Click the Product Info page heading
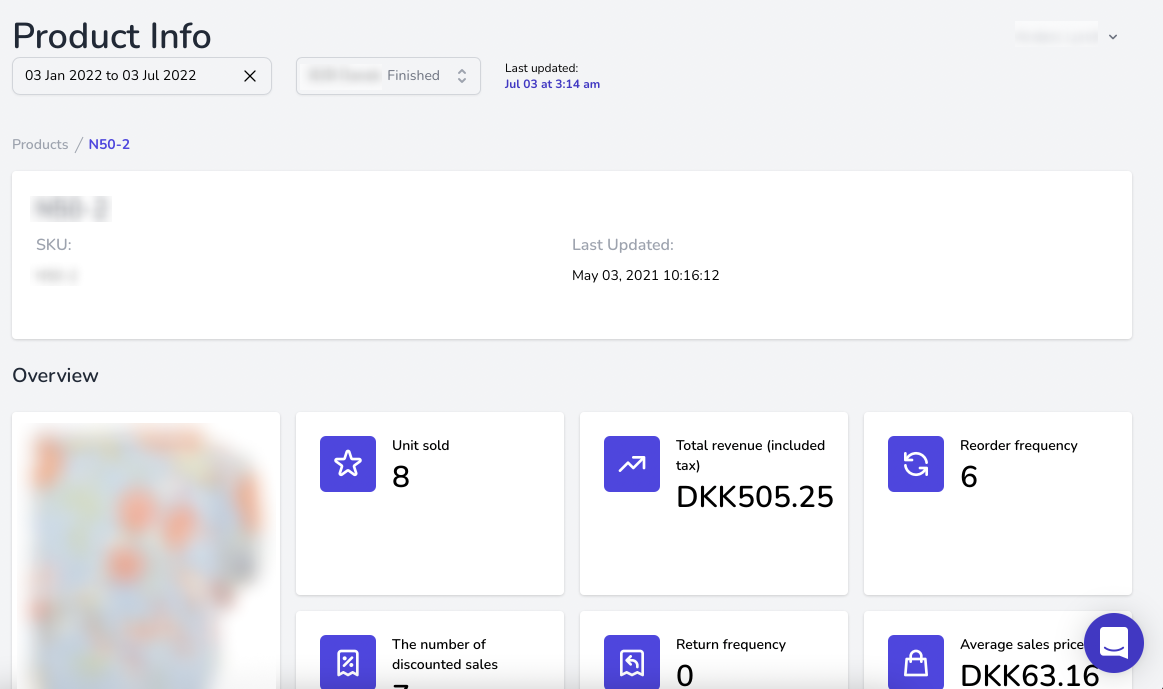Image resolution: width=1163 pixels, height=689 pixels. [112, 36]
